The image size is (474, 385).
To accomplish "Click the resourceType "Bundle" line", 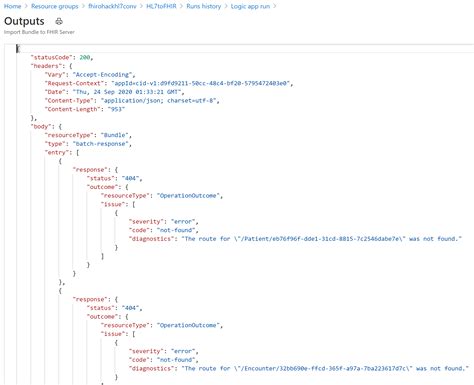I will coord(88,135).
